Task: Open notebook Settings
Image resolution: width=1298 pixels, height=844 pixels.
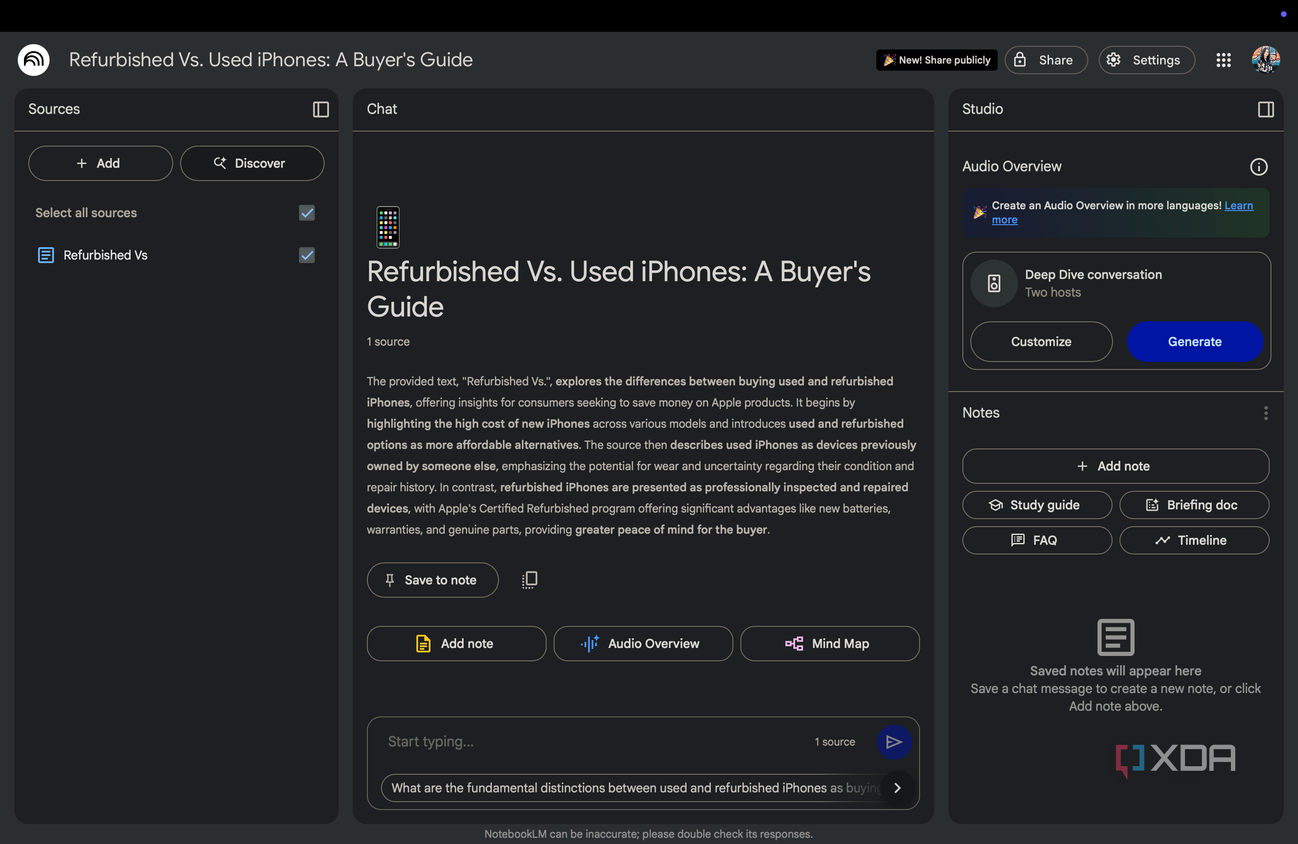Action: (1146, 60)
